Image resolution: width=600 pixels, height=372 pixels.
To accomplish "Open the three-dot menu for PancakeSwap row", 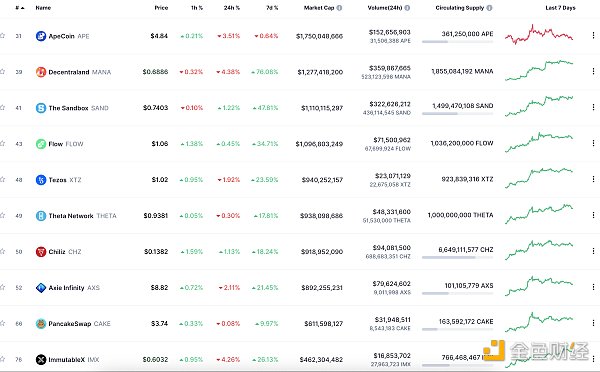I will coord(593,323).
